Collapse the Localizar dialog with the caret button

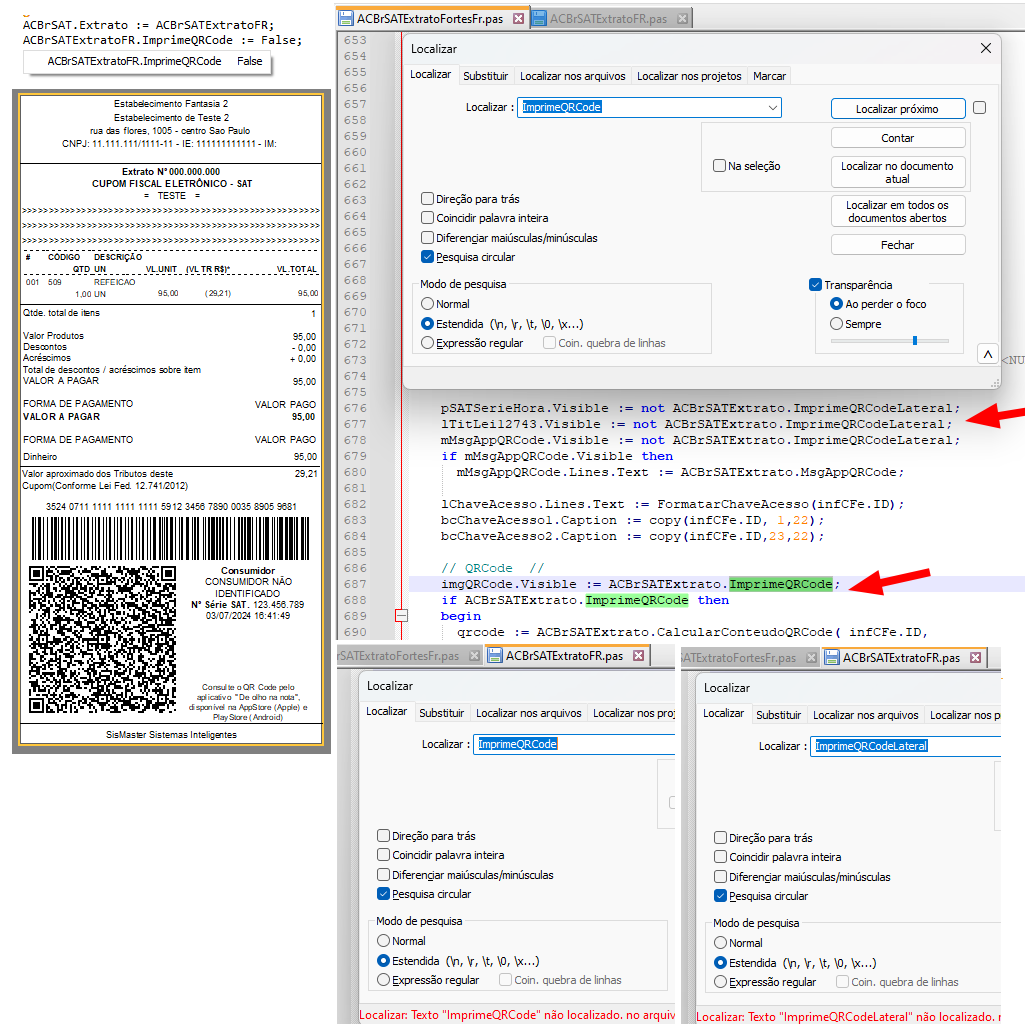988,354
